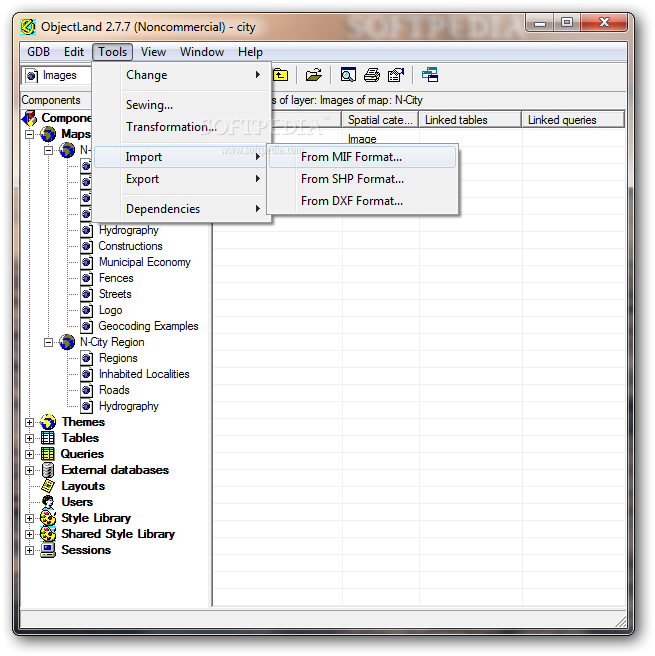655x656 pixels.
Task: Click the Themes icon in the tree
Action: [48, 422]
